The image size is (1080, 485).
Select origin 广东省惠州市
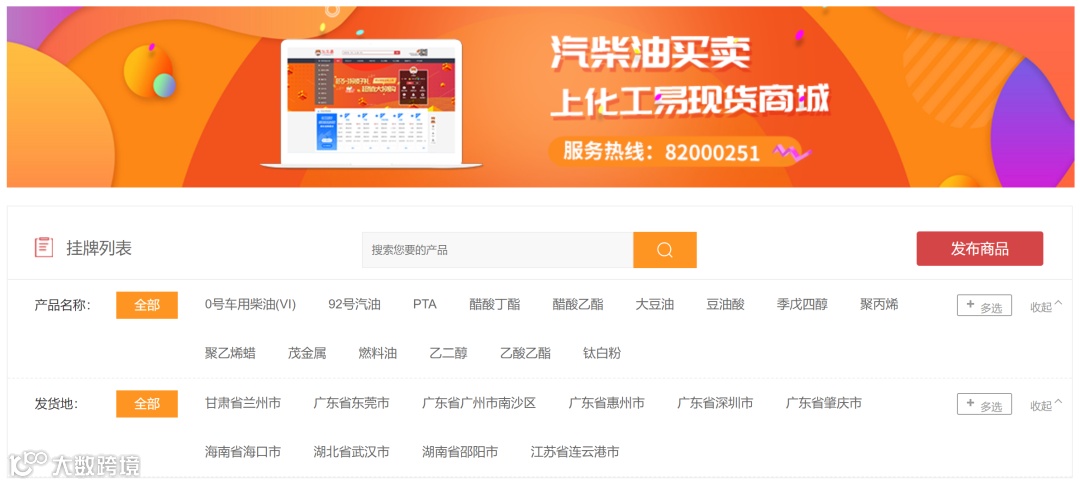[606, 403]
